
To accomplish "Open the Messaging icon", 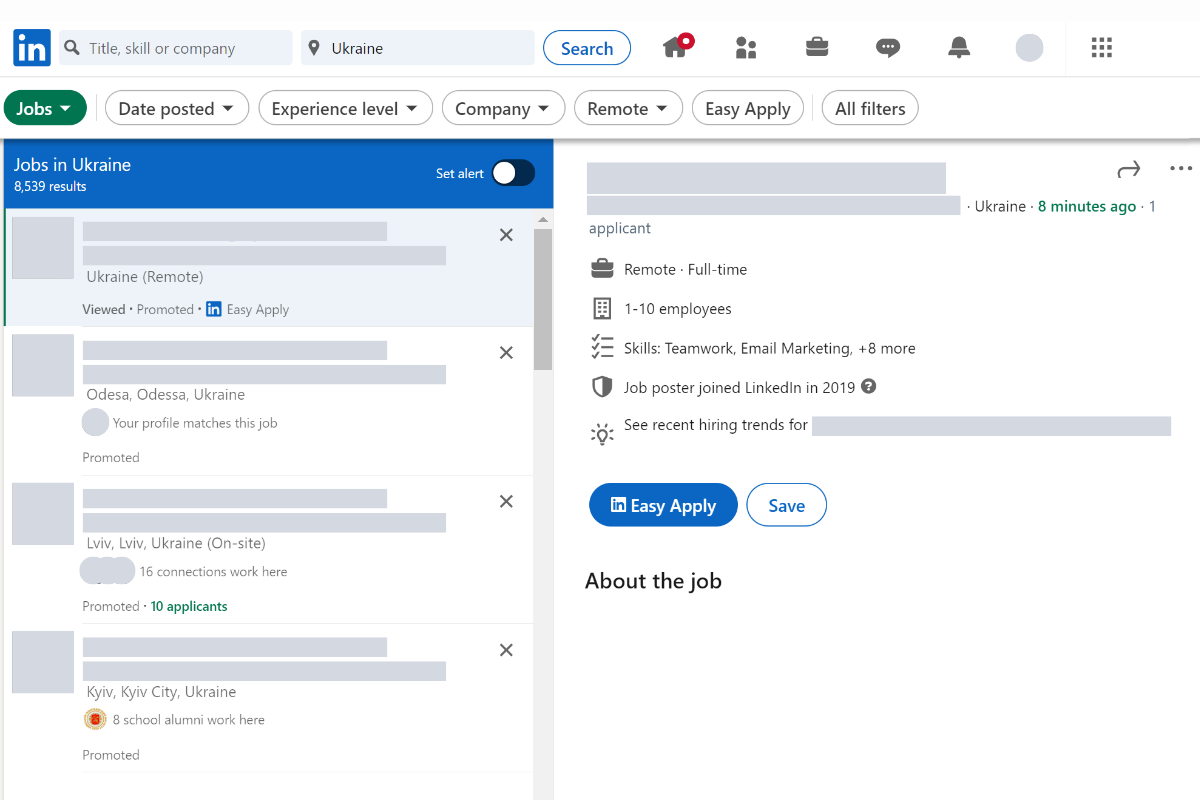I will [x=888, y=47].
